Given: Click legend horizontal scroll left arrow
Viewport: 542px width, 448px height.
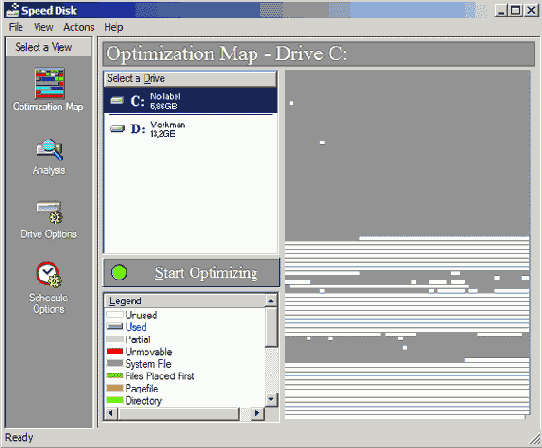Looking at the screenshot, I should tap(111, 413).
